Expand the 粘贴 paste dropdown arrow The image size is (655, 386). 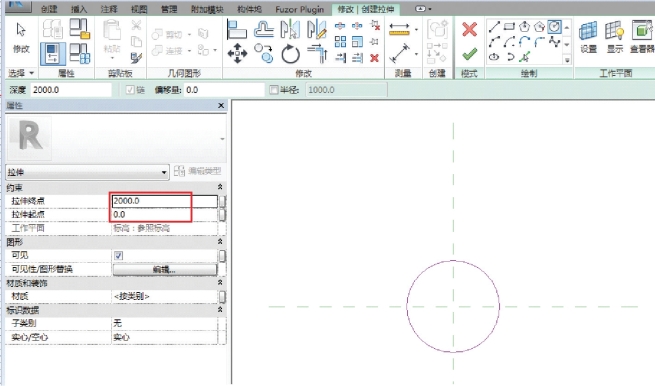coord(112,58)
